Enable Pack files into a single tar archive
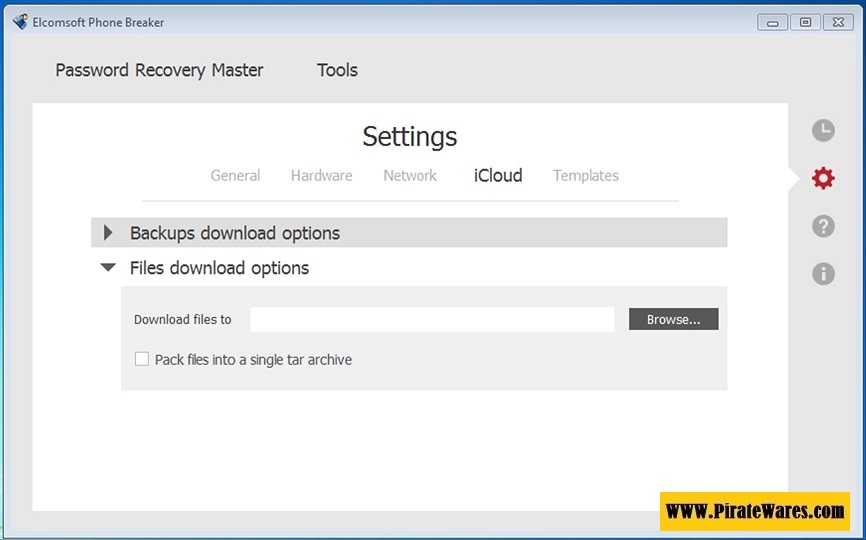This screenshot has width=866, height=540. pos(142,359)
